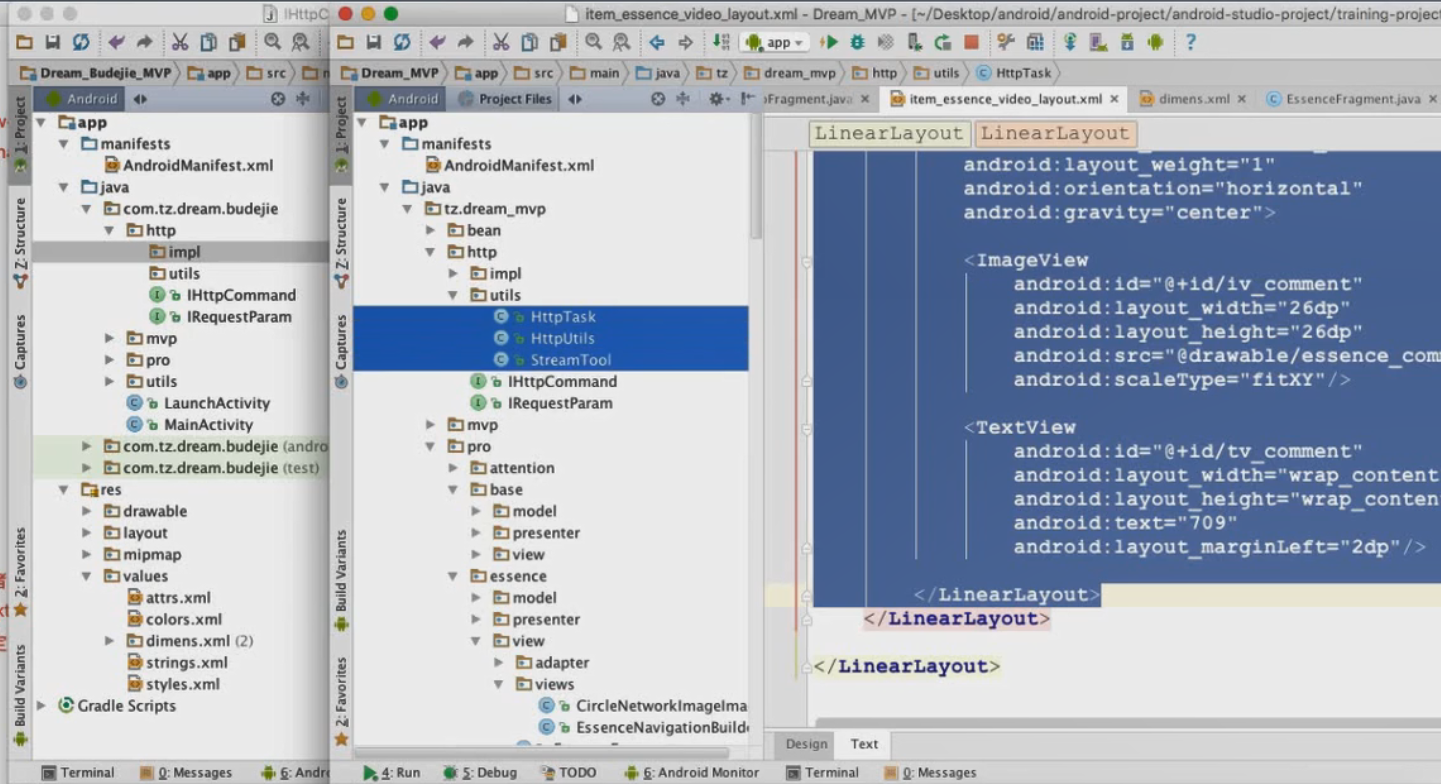Toggle Favorites tool window in Dream_MVP
Image resolution: width=1441 pixels, height=784 pixels.
[342, 700]
